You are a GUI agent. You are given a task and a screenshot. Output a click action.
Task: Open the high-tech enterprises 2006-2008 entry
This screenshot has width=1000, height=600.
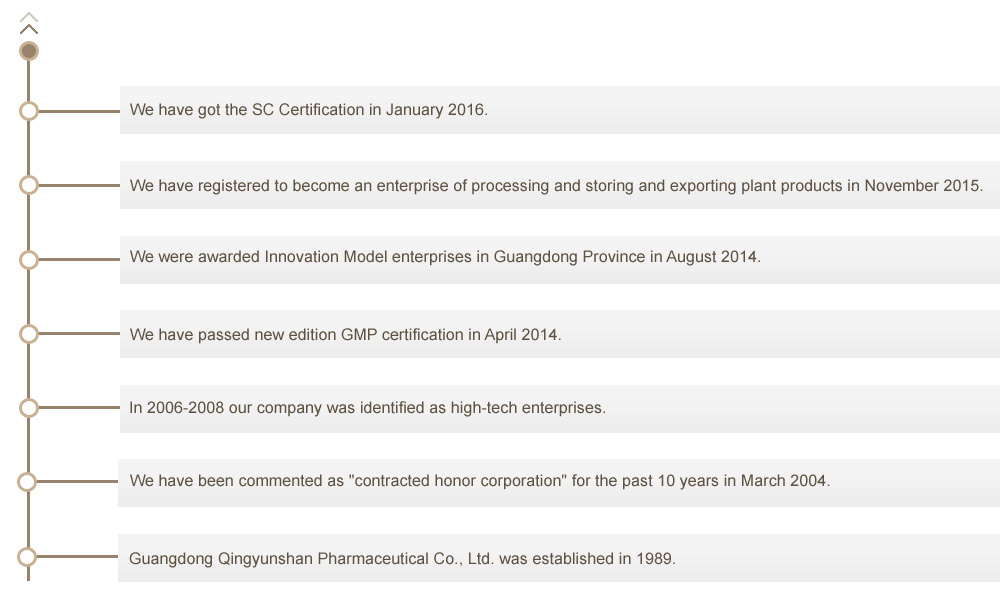[367, 407]
